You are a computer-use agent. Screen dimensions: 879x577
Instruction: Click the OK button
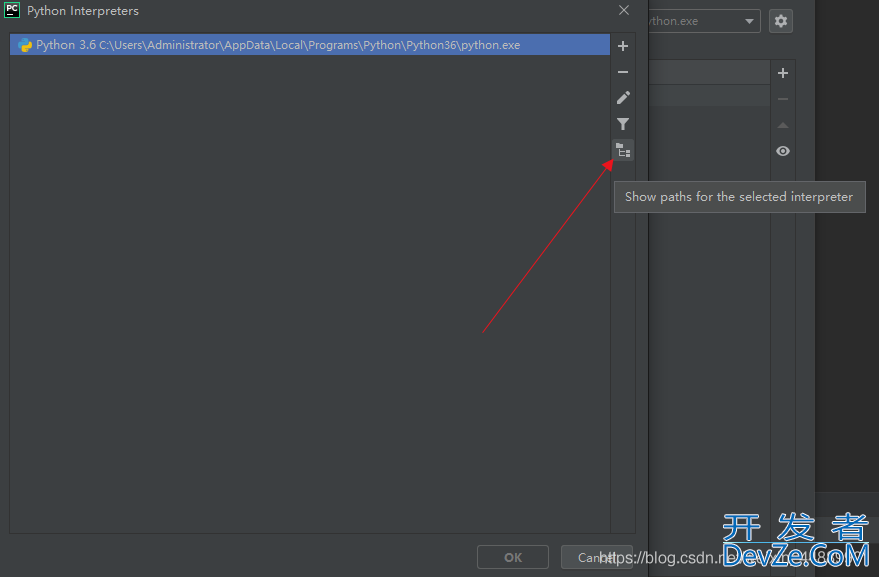click(513, 557)
